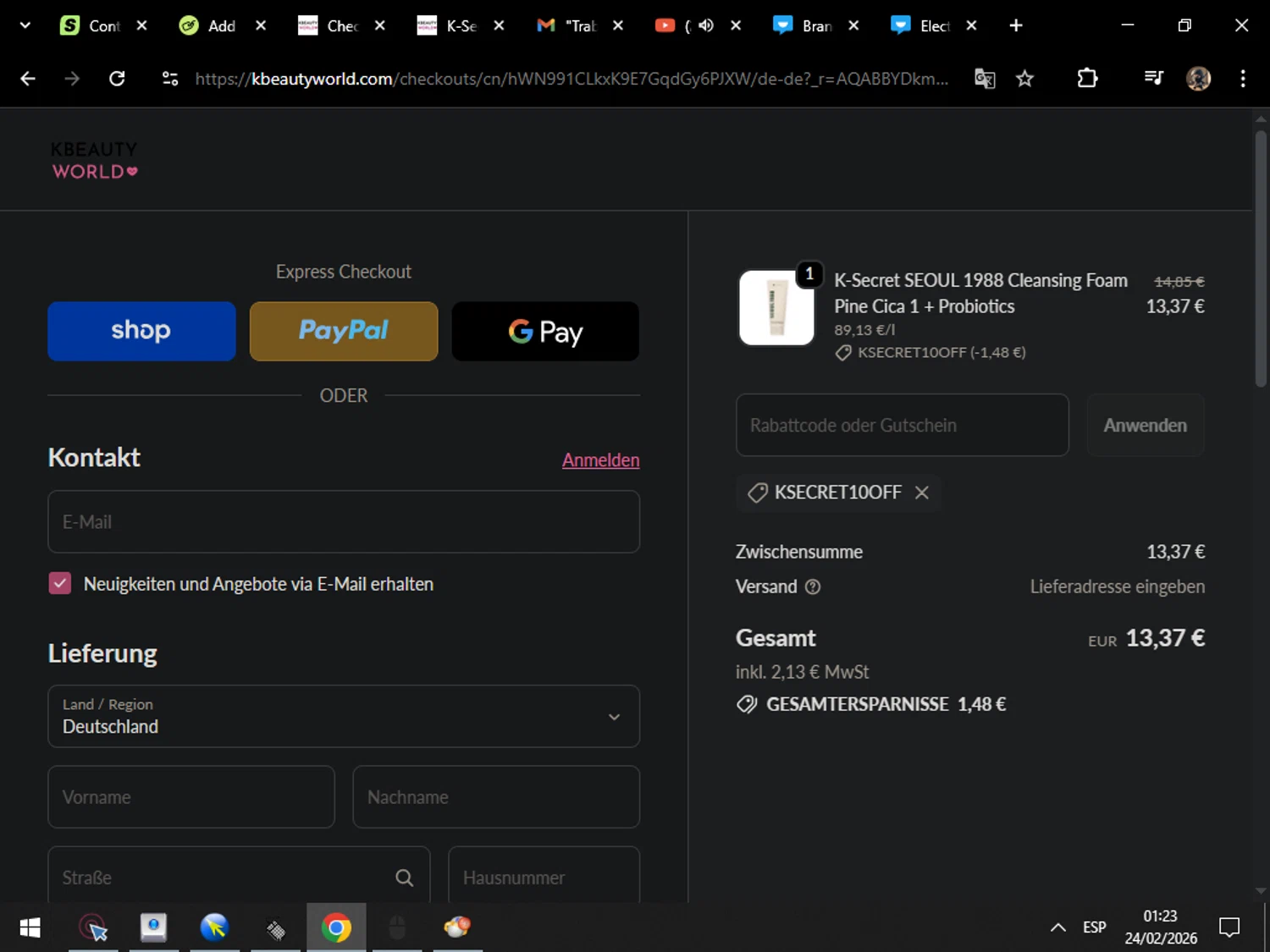
Task: Click the Anwenden button
Action: (1145, 425)
